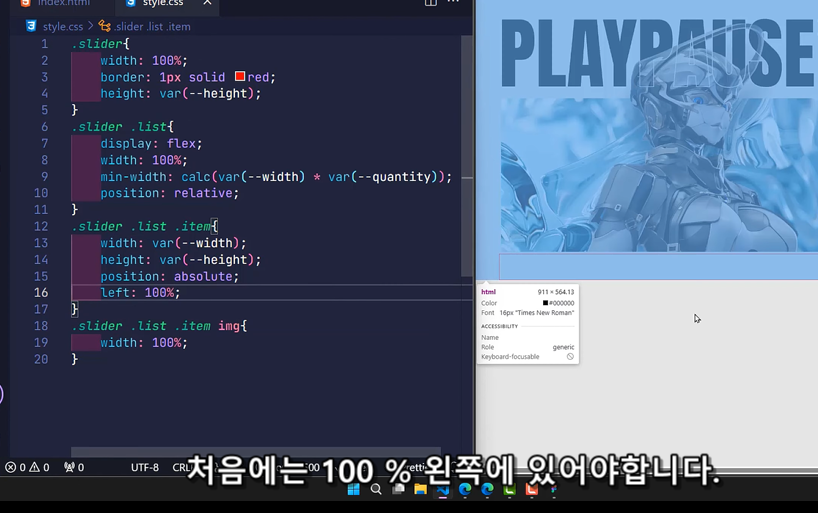The image size is (818, 513).
Task: Click Visual Studio Code taskbar icon
Action: (443, 490)
